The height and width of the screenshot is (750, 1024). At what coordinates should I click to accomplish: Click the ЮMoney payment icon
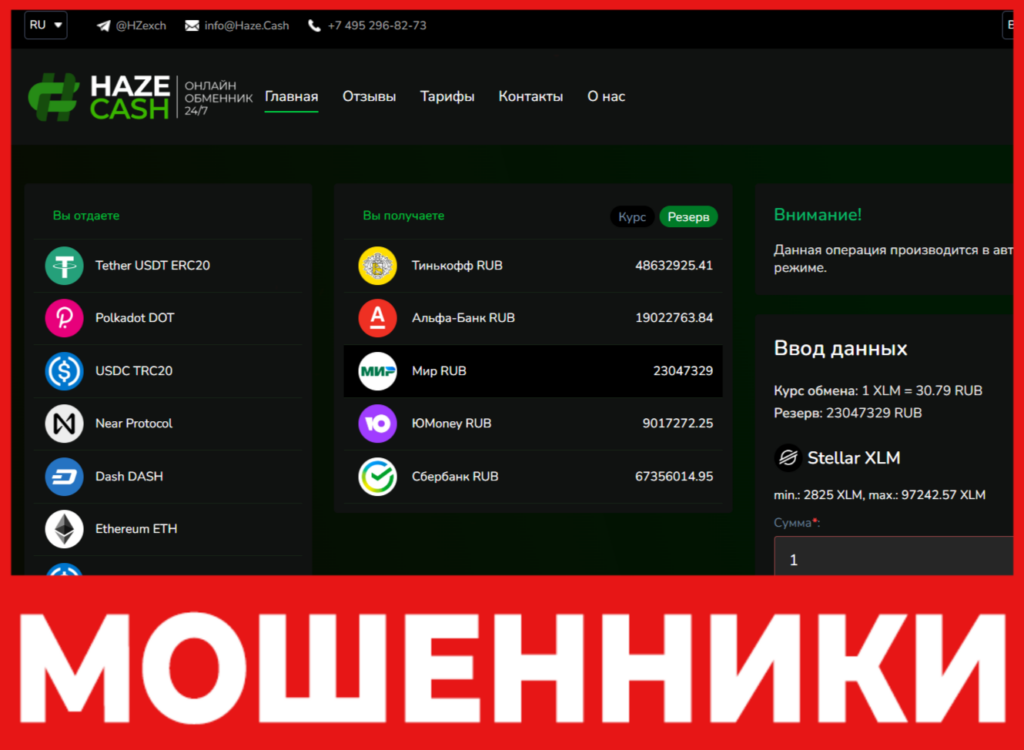pyautogui.click(x=377, y=423)
